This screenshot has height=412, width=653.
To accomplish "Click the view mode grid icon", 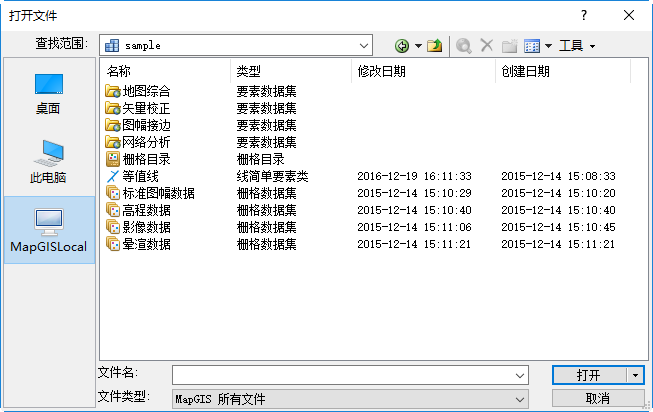I will pyautogui.click(x=532, y=46).
